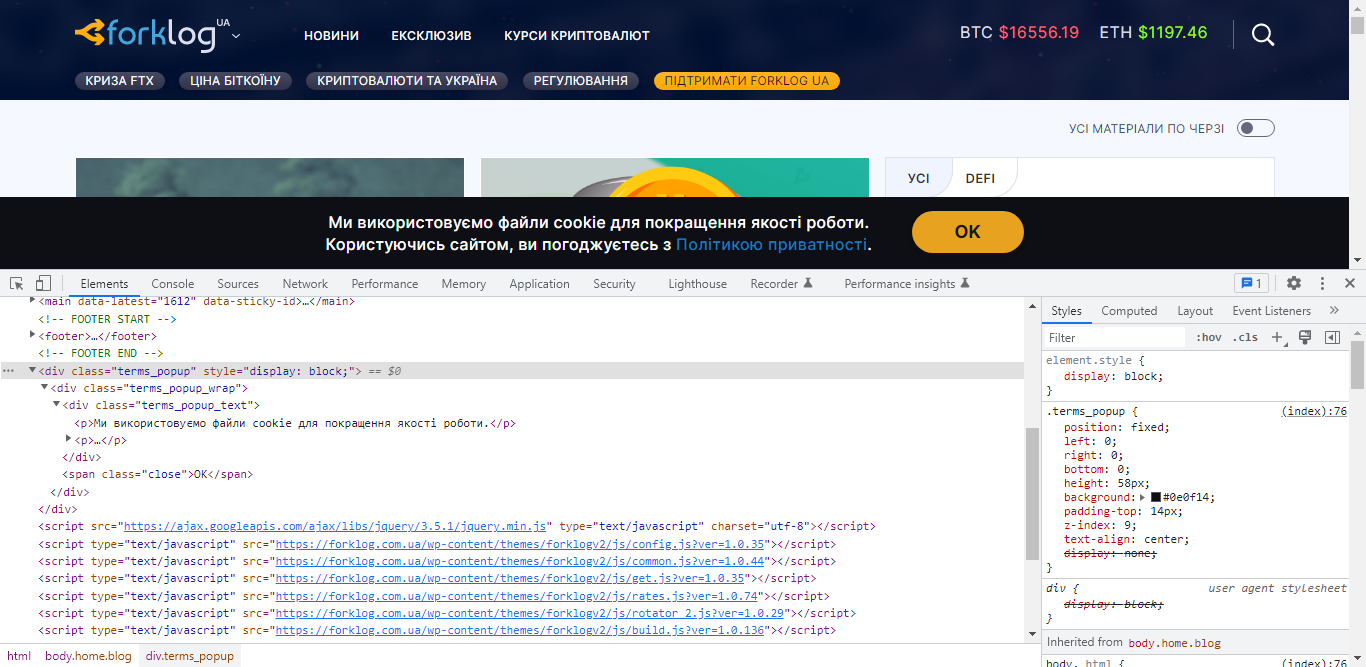Viewport: 1366px width, 667px height.
Task: Select the body.home.blog breadcrumb
Action: pyautogui.click(x=88, y=656)
